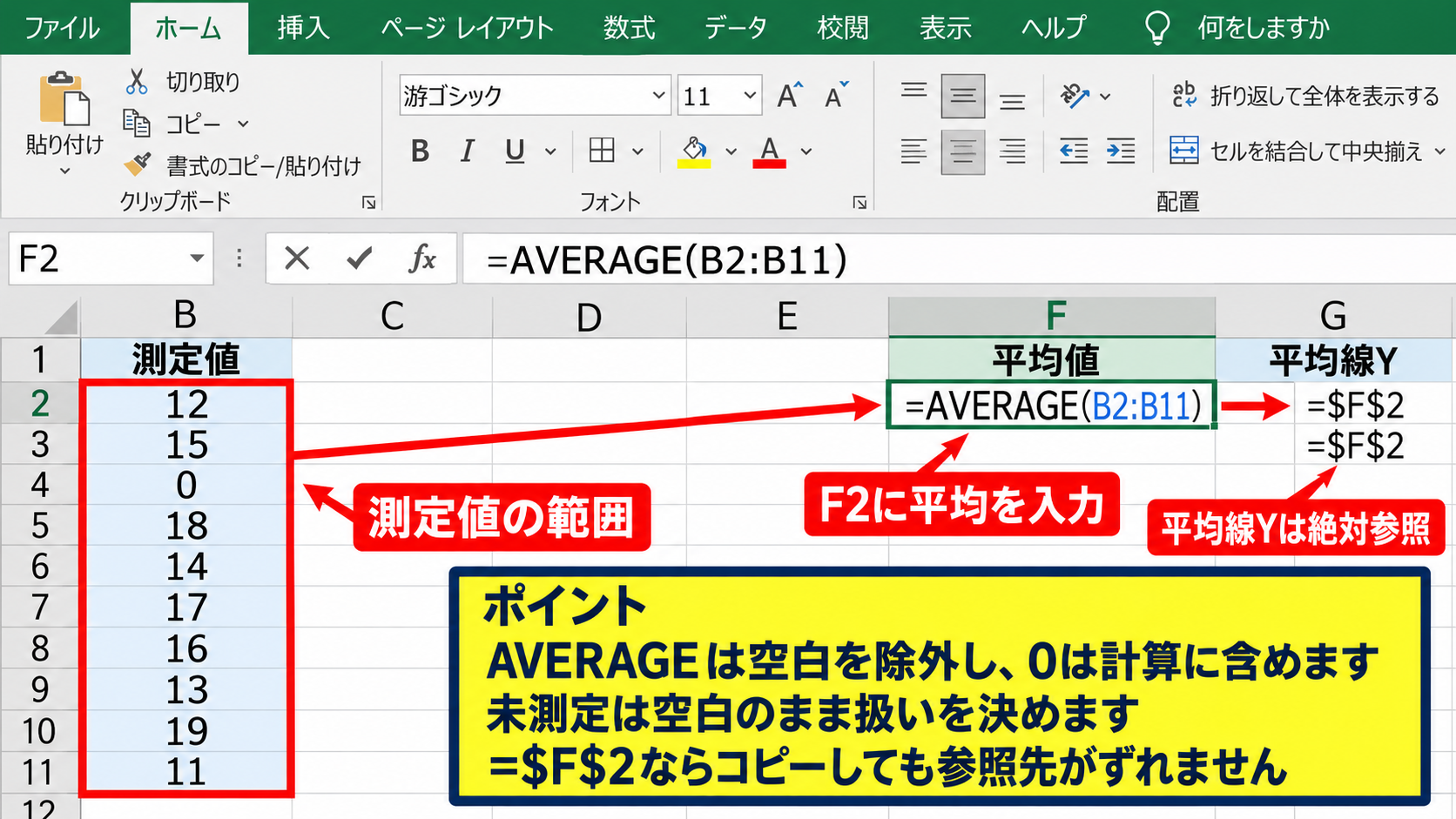Open Name Box dropdown arrow
The image size is (1456, 819).
pyautogui.click(x=197, y=258)
